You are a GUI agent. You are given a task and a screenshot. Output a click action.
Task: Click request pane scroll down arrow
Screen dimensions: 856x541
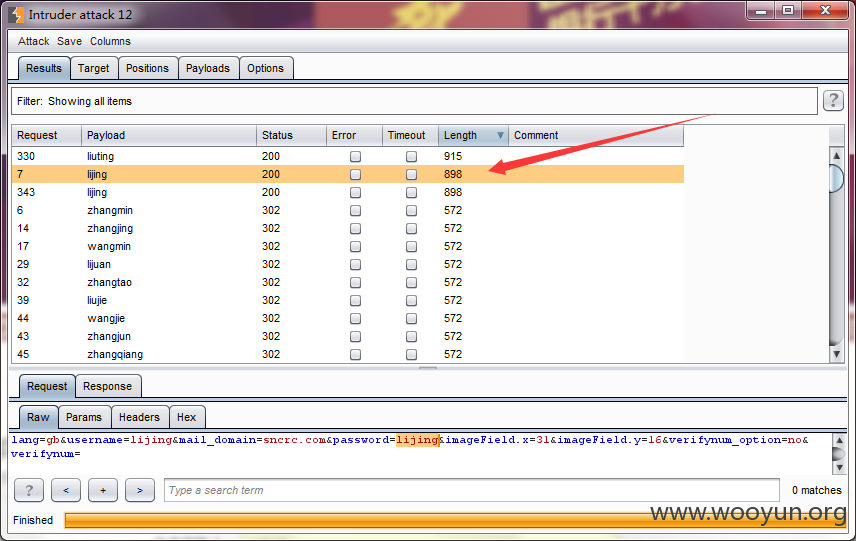840,468
